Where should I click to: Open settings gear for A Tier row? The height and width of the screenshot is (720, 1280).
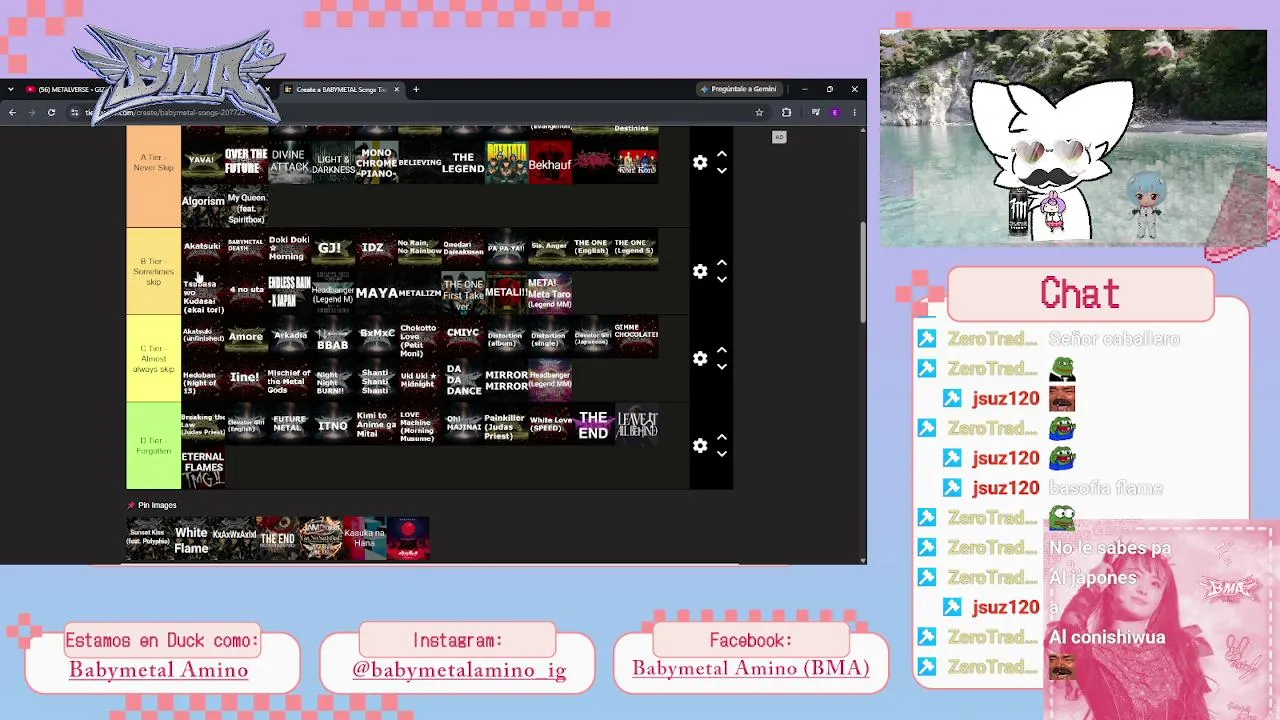(700, 162)
